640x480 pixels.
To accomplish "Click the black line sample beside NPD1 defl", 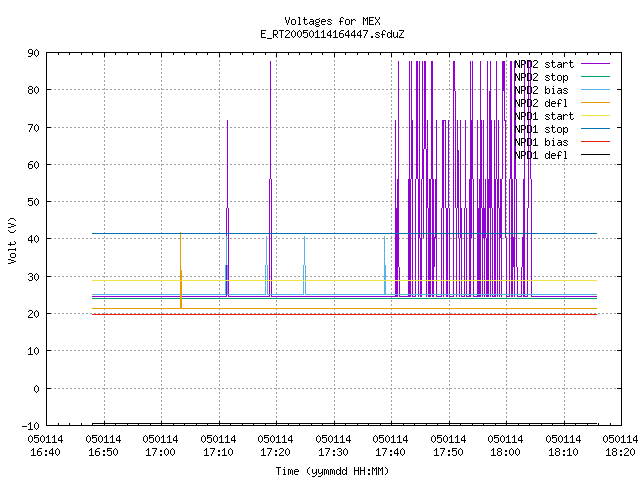I will [595, 155].
